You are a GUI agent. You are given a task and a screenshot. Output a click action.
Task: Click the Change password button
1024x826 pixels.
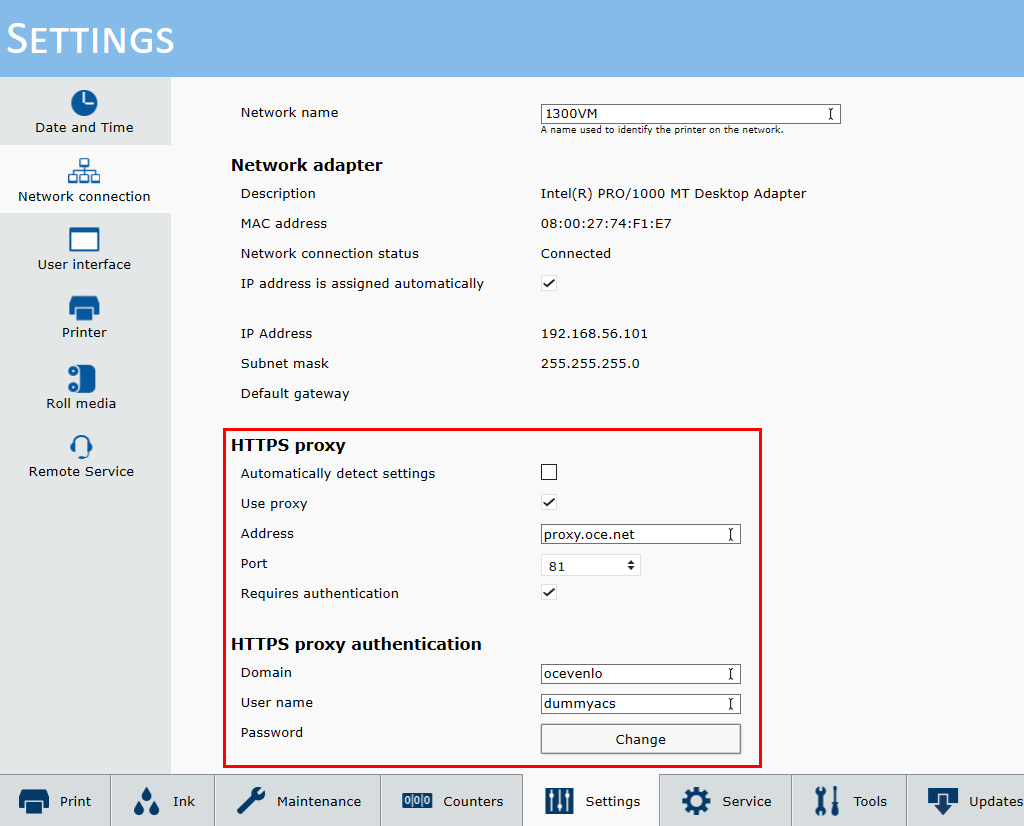(640, 739)
